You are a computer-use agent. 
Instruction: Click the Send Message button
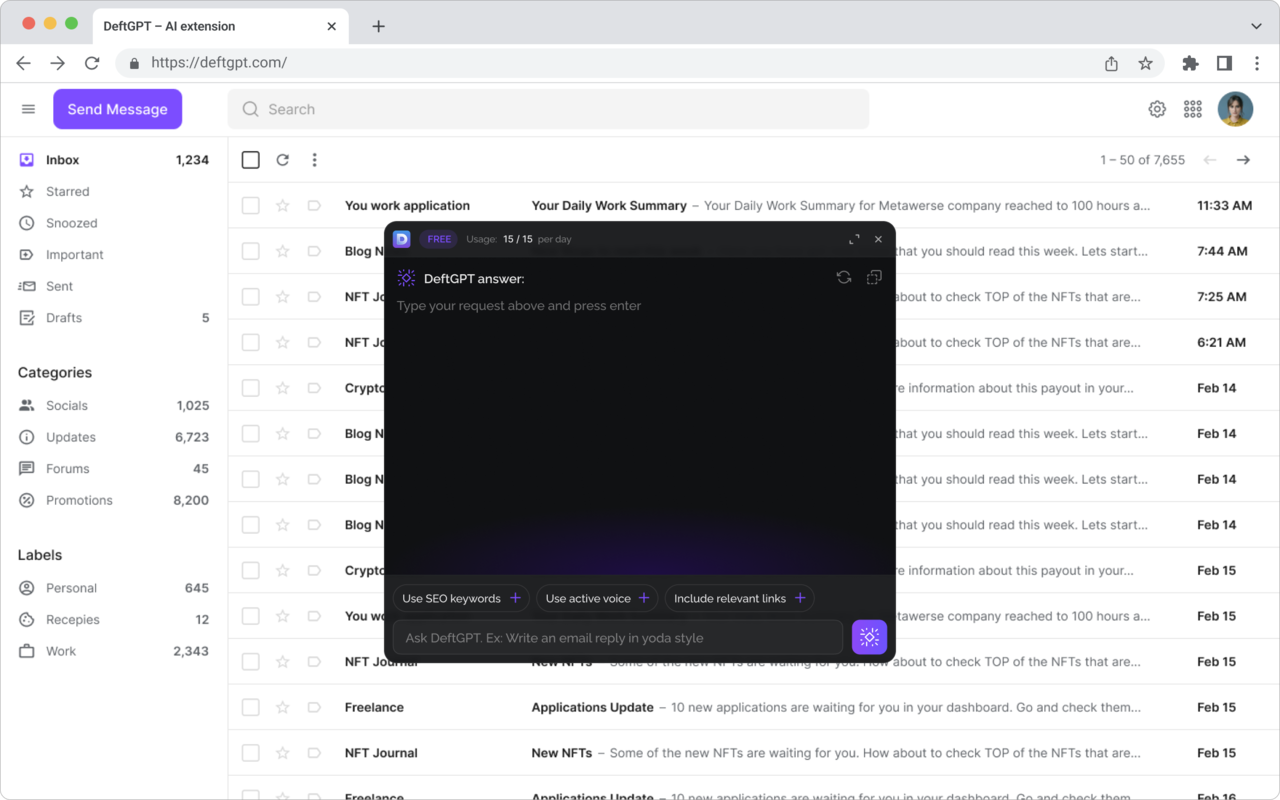tap(117, 109)
